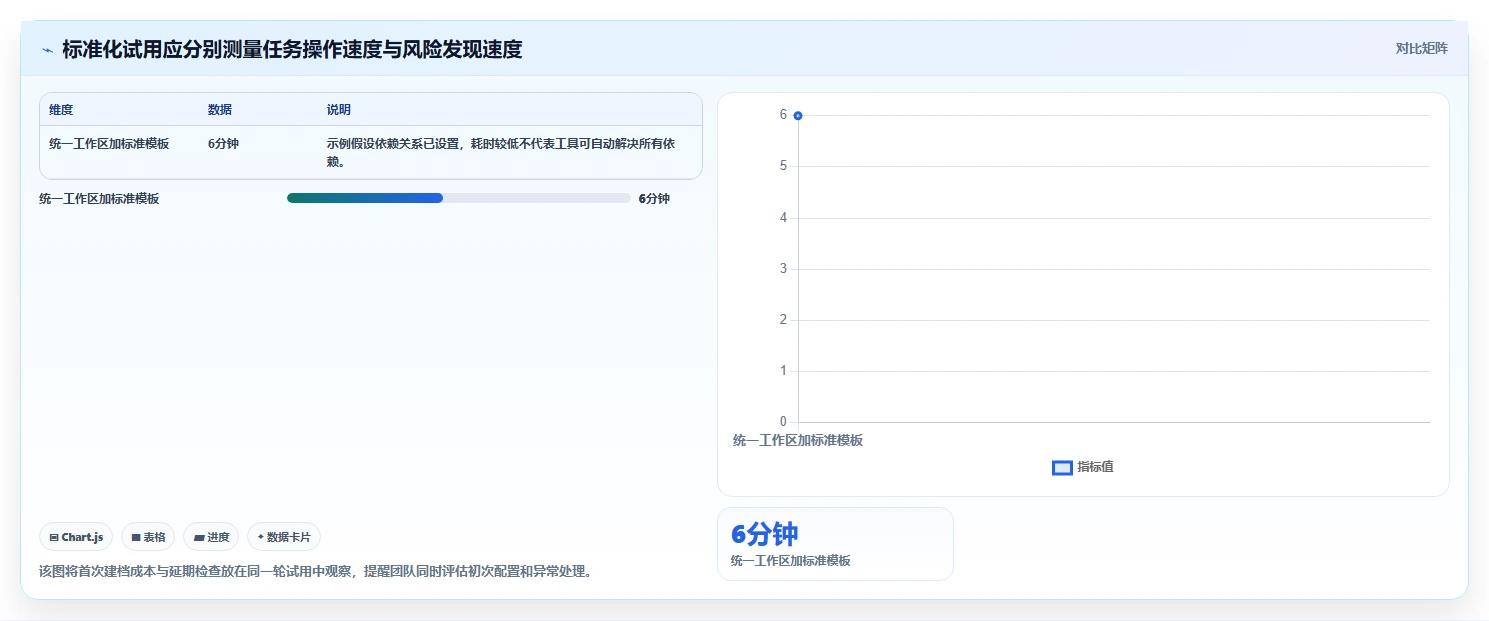Click the data point at value 6

[x=798, y=116]
